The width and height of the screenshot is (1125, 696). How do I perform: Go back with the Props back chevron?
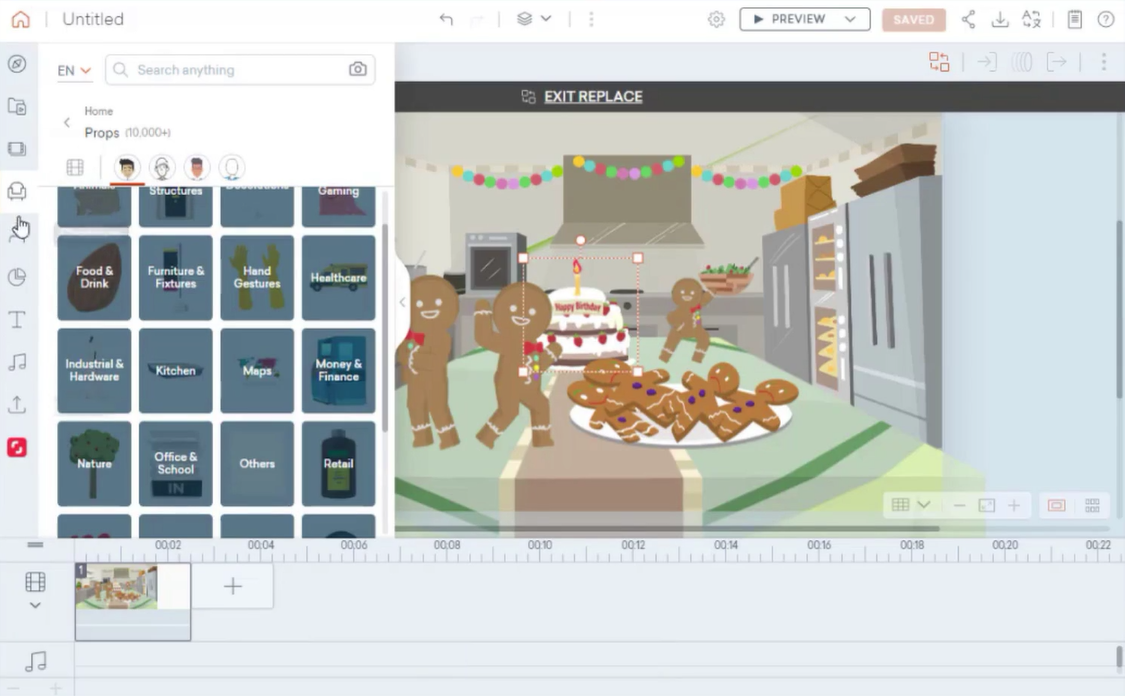[x=67, y=122]
